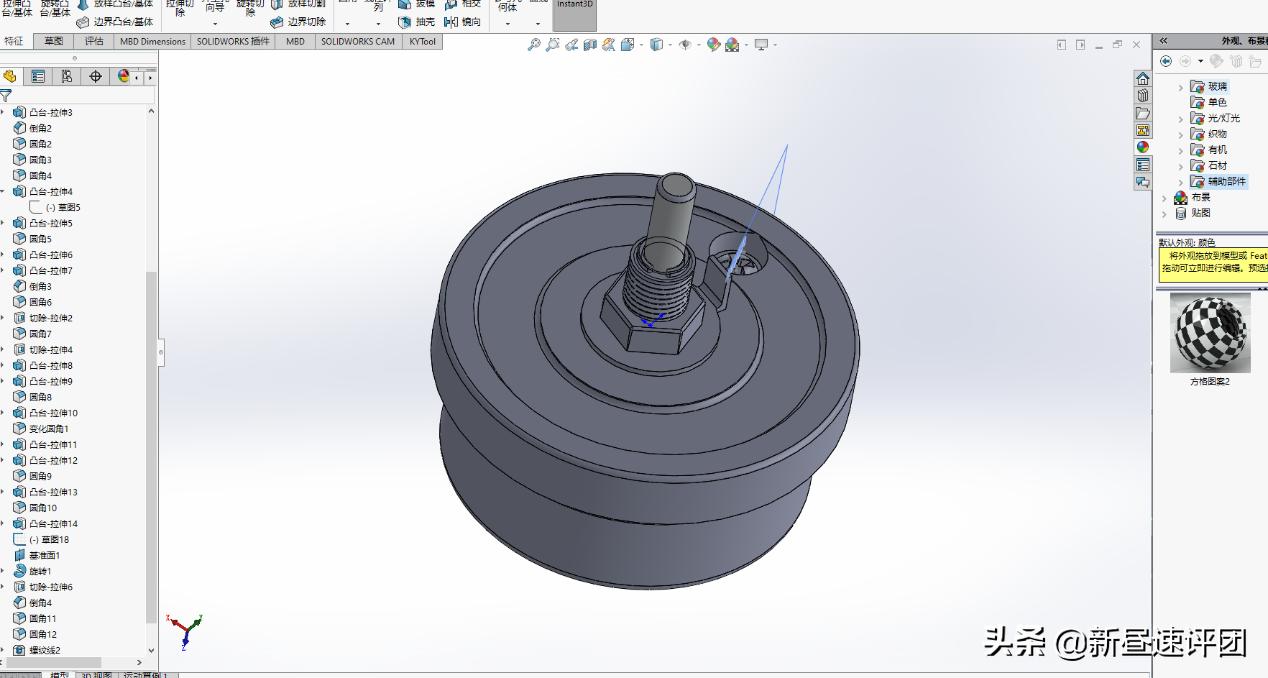Open the DimXpertManager crosshair tab
1268x678 pixels.
[x=96, y=76]
